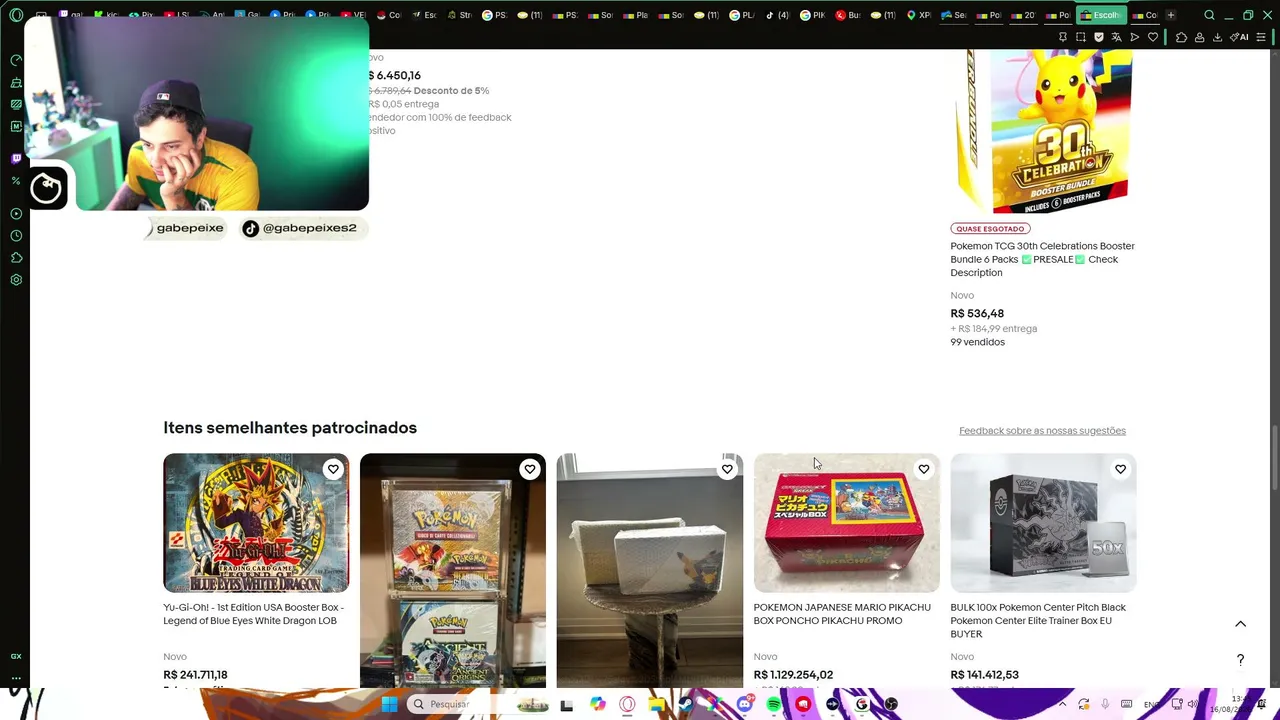Open the 30th Celebration booster bundle image
The height and width of the screenshot is (720, 1280).
click(x=1043, y=132)
